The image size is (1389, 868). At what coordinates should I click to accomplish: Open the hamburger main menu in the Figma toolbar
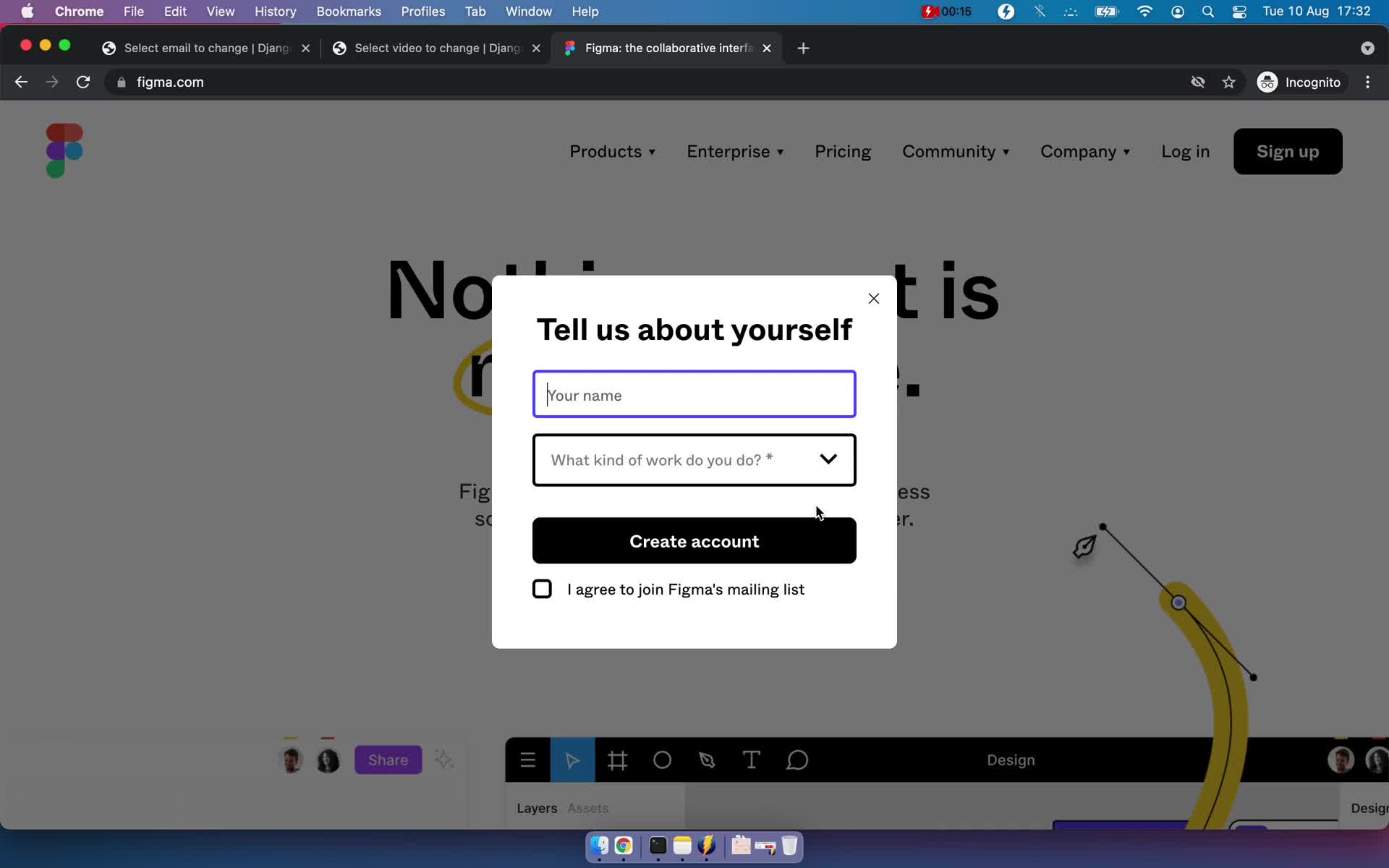tap(529, 759)
